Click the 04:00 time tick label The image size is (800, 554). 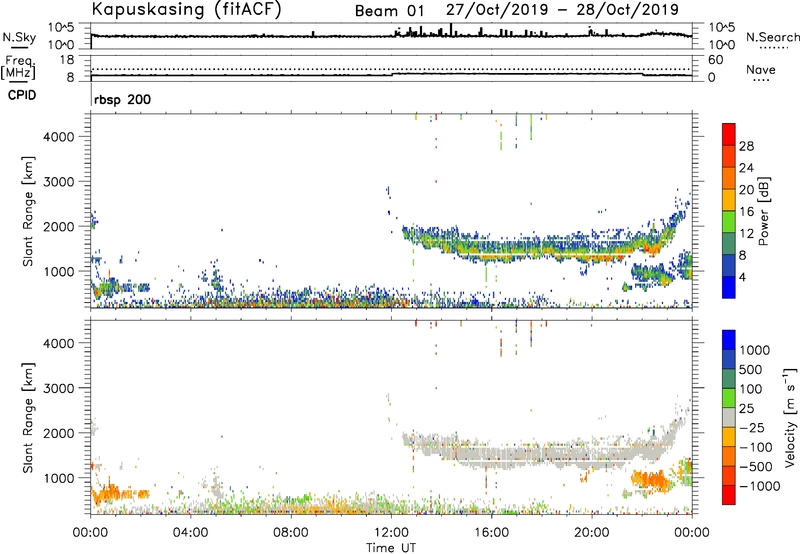point(190,533)
